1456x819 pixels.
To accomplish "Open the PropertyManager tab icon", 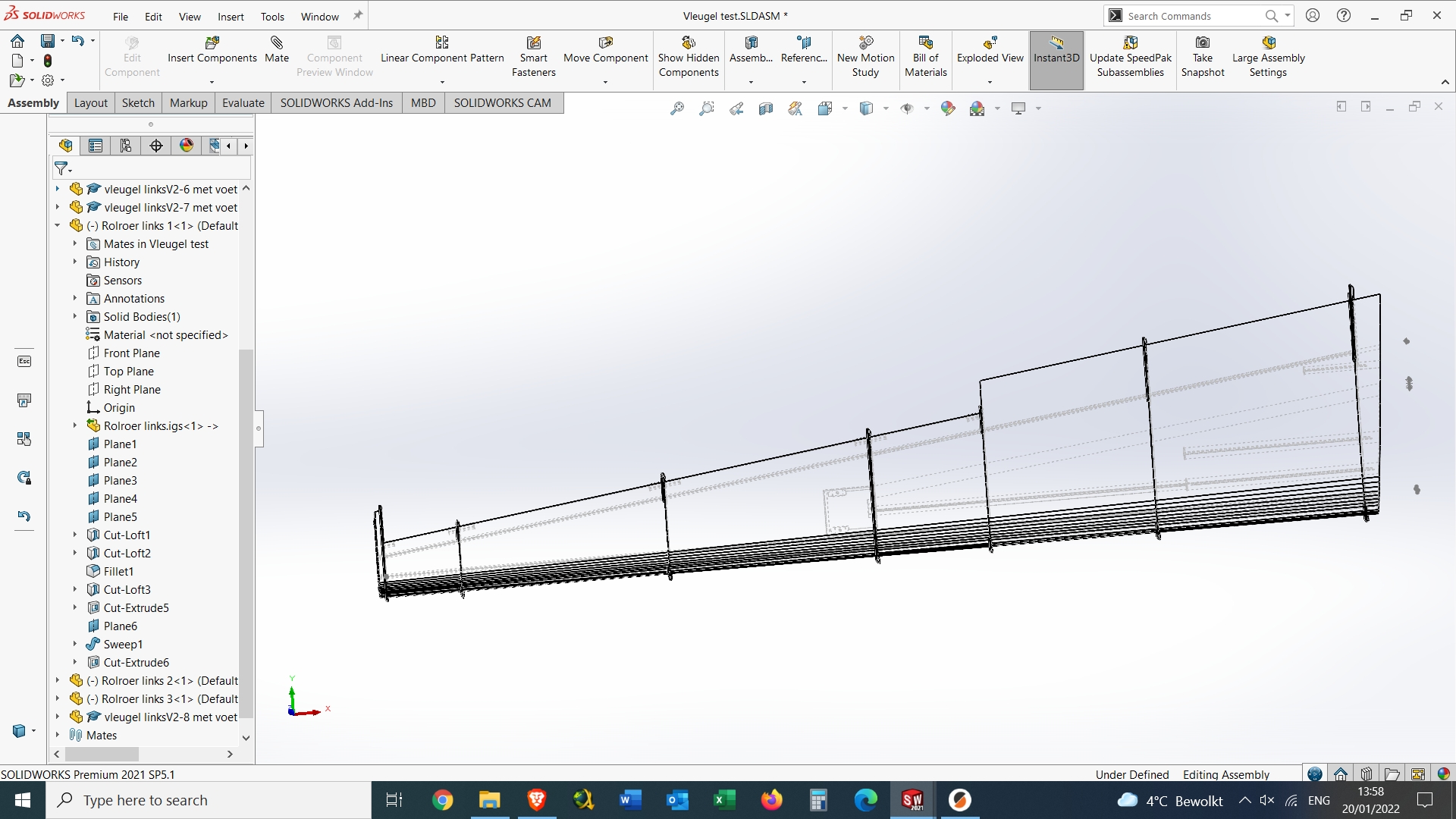I will (x=96, y=146).
